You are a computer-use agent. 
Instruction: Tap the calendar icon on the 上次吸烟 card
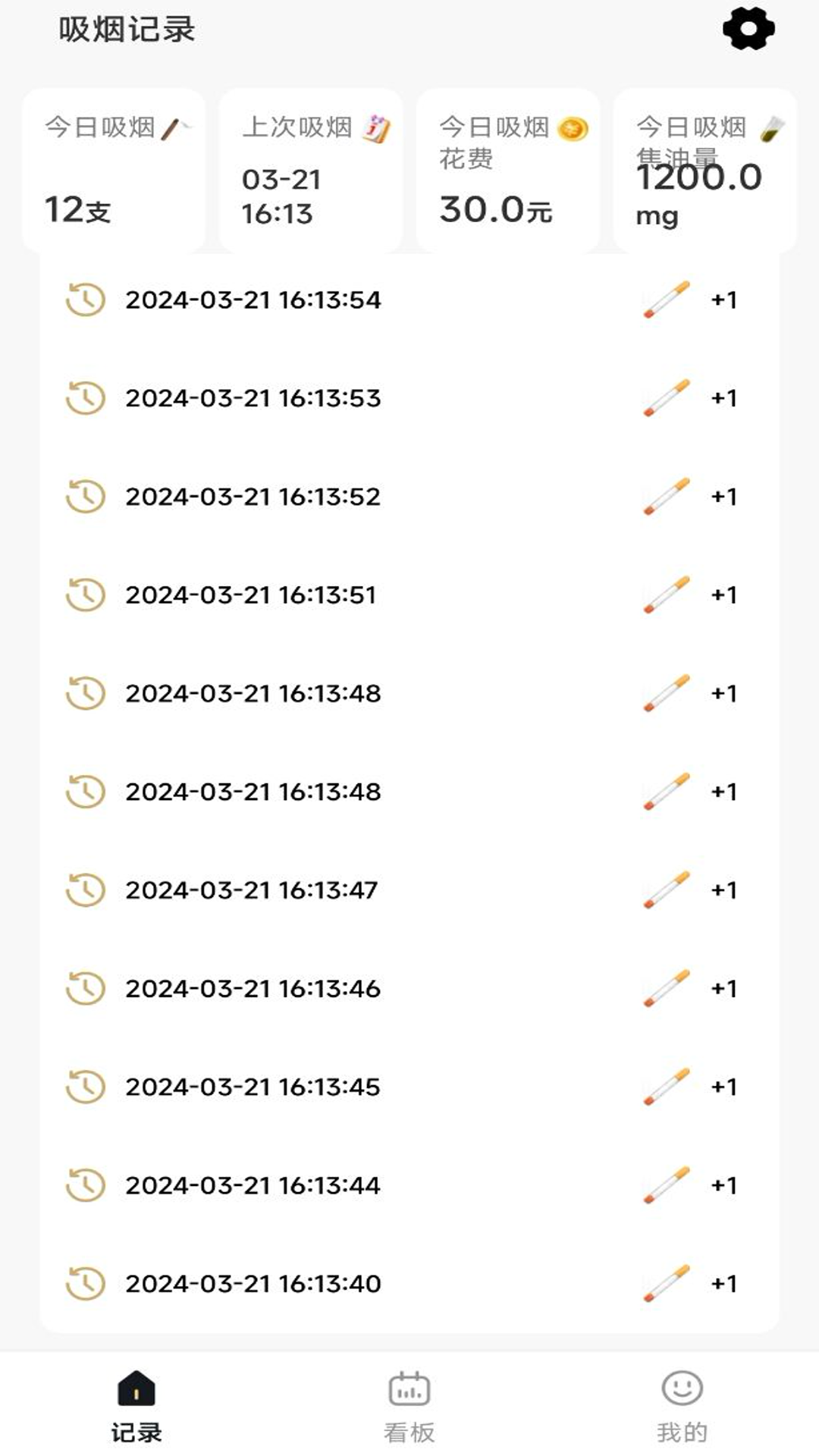coord(376,128)
